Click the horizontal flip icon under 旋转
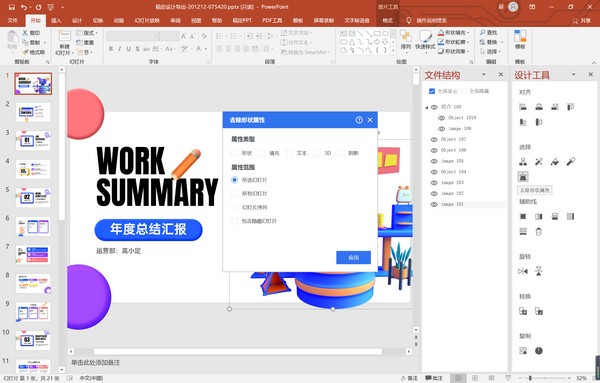The image size is (600, 383). coord(523,271)
